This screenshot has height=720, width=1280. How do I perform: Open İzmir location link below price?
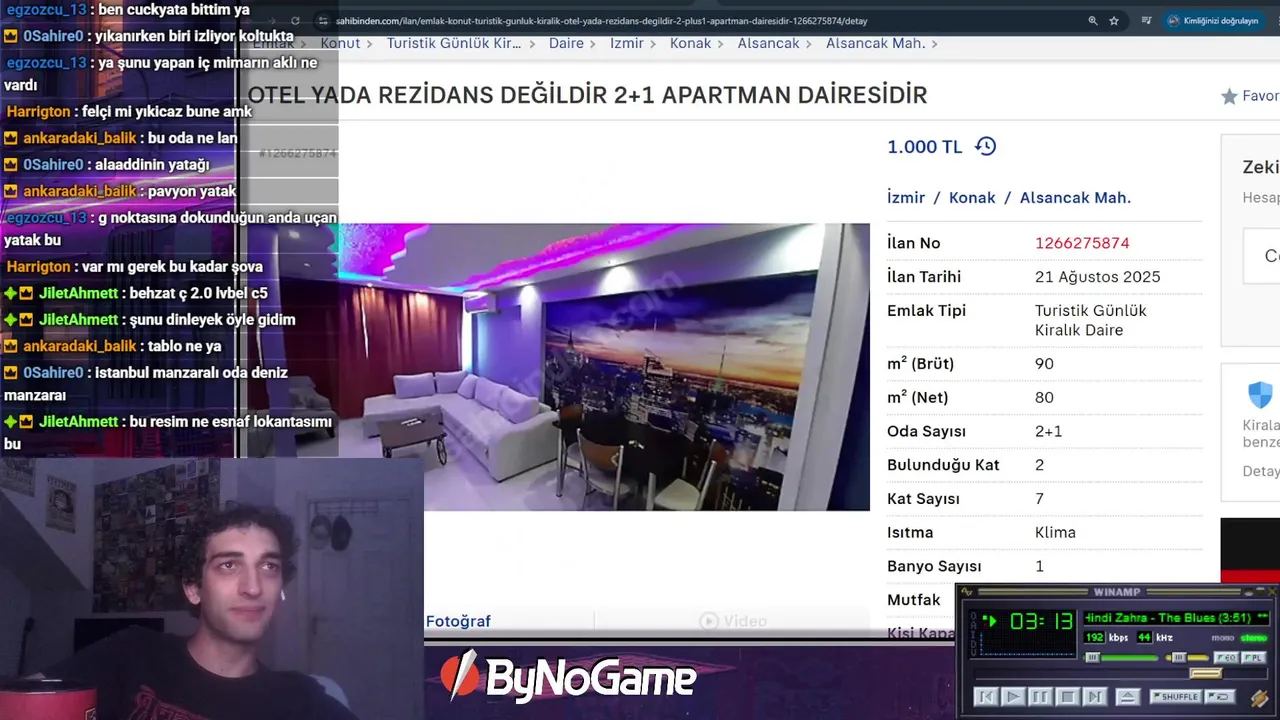906,198
